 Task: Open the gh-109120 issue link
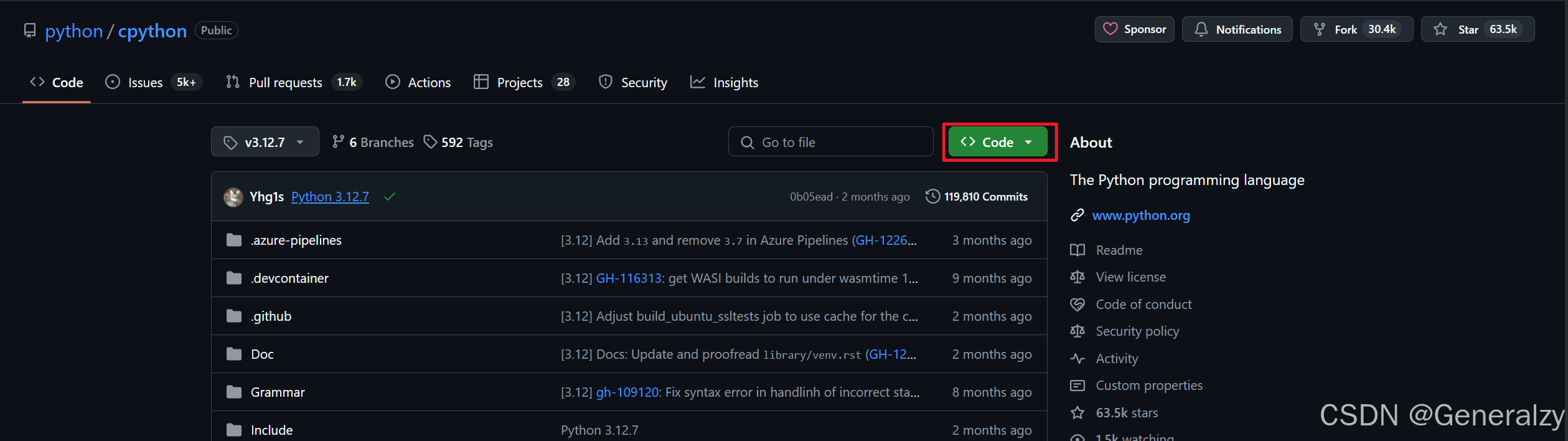(x=627, y=392)
